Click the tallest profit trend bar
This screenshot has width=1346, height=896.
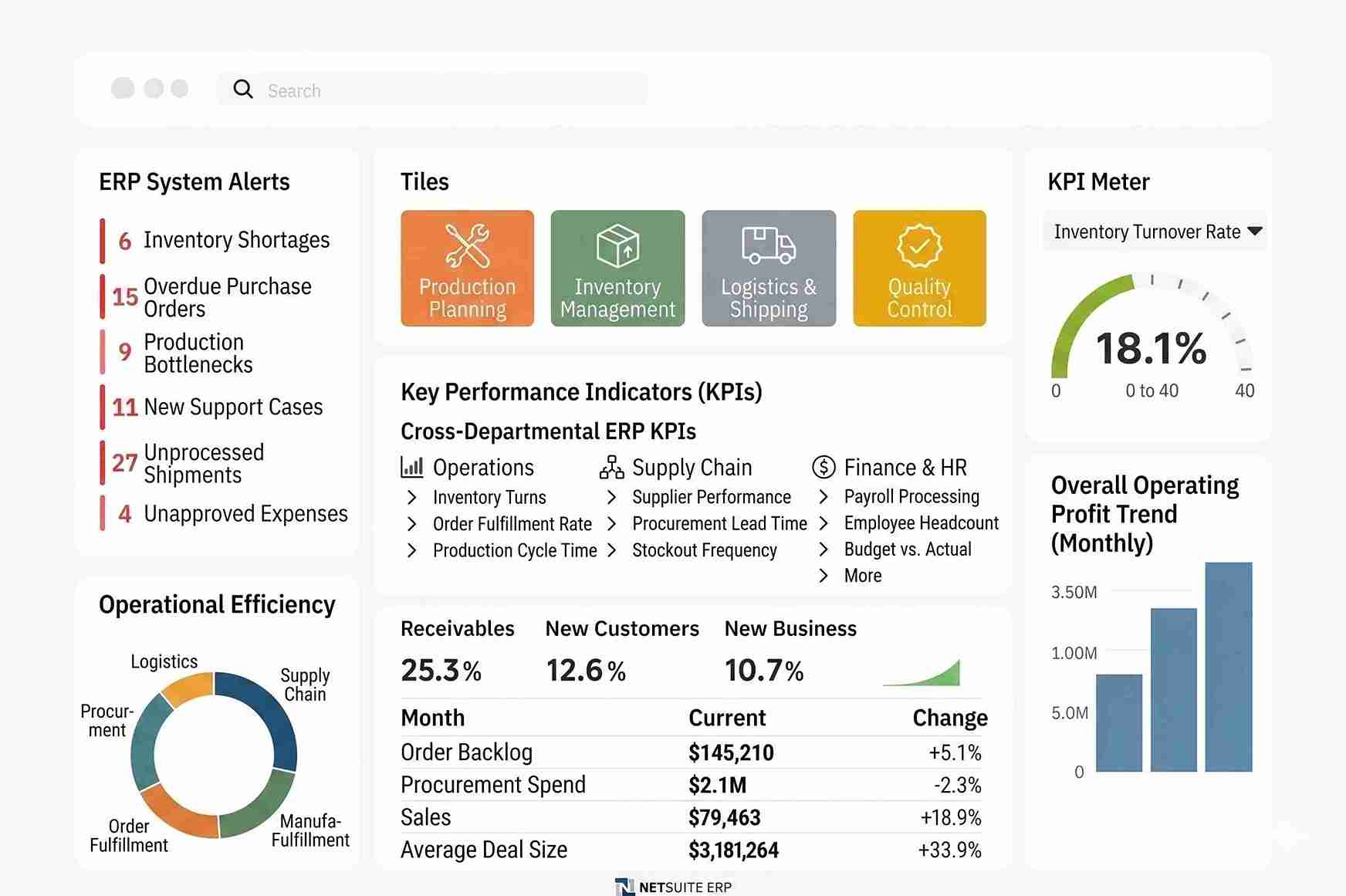1229,667
